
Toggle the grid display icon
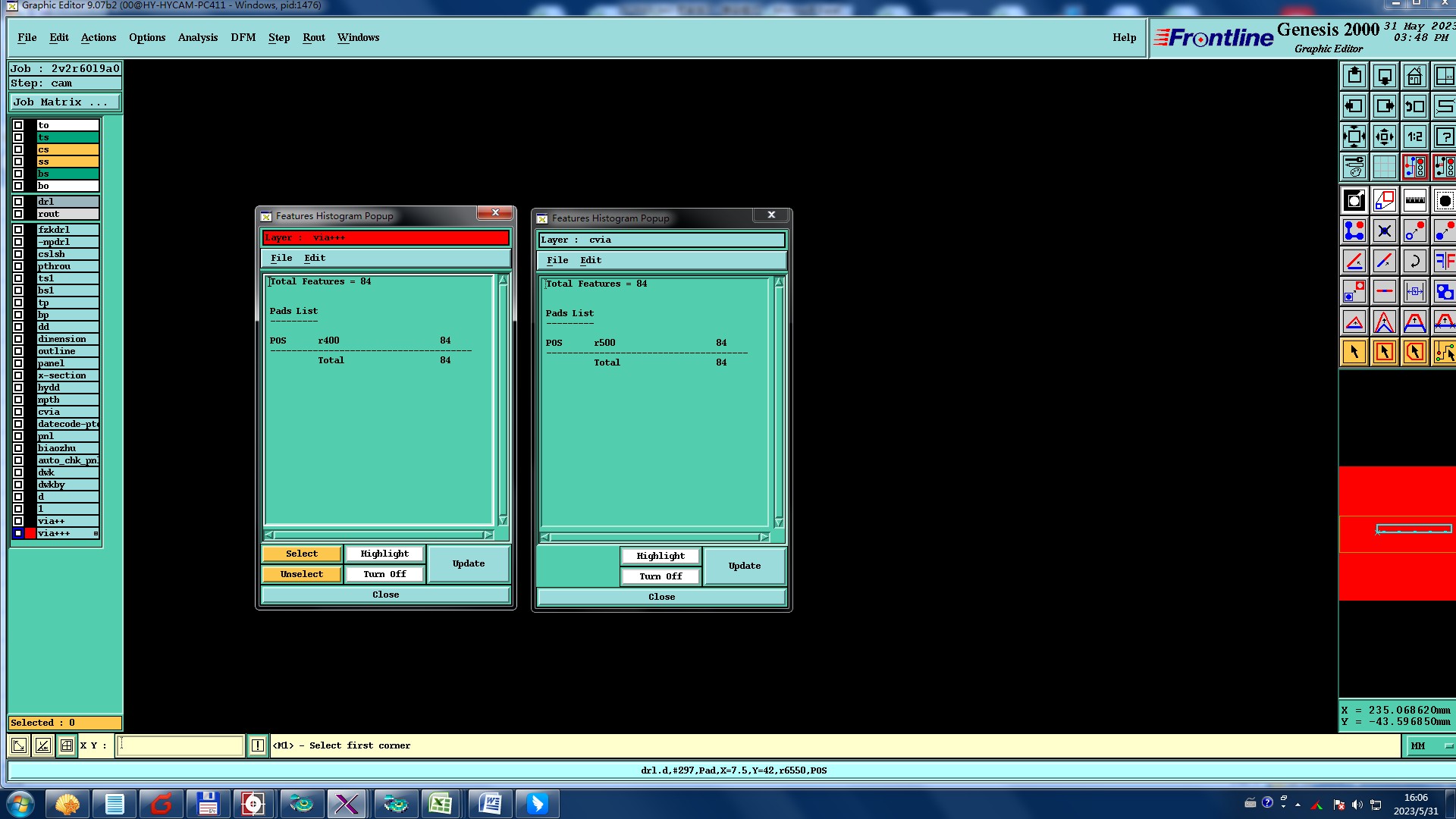coord(1384,167)
